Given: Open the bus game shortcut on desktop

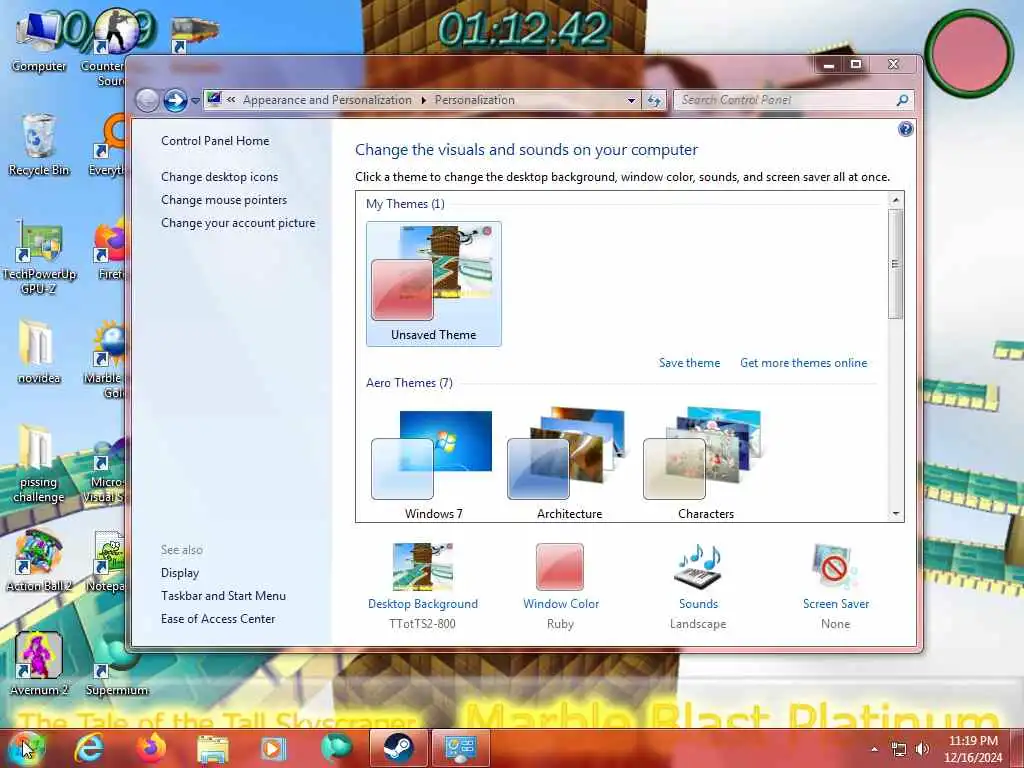Looking at the screenshot, I should 195,34.
